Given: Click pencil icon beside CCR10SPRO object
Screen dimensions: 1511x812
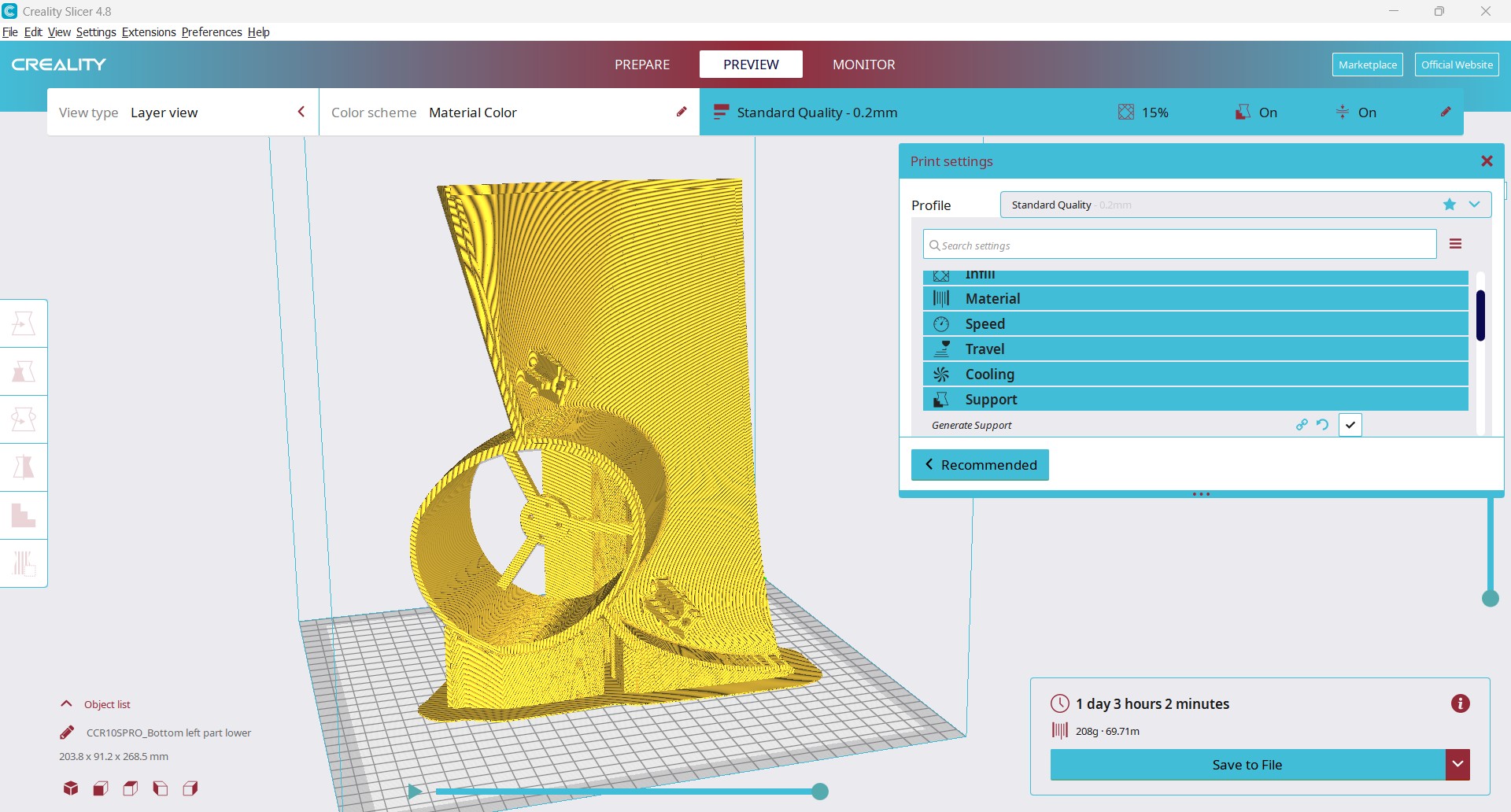Looking at the screenshot, I should click(68, 733).
